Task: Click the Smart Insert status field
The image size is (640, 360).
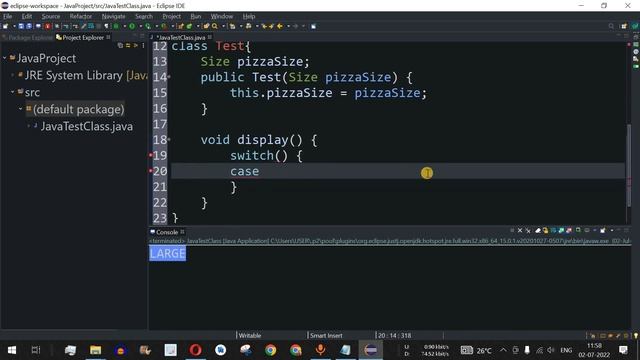Action: click(x=326, y=336)
